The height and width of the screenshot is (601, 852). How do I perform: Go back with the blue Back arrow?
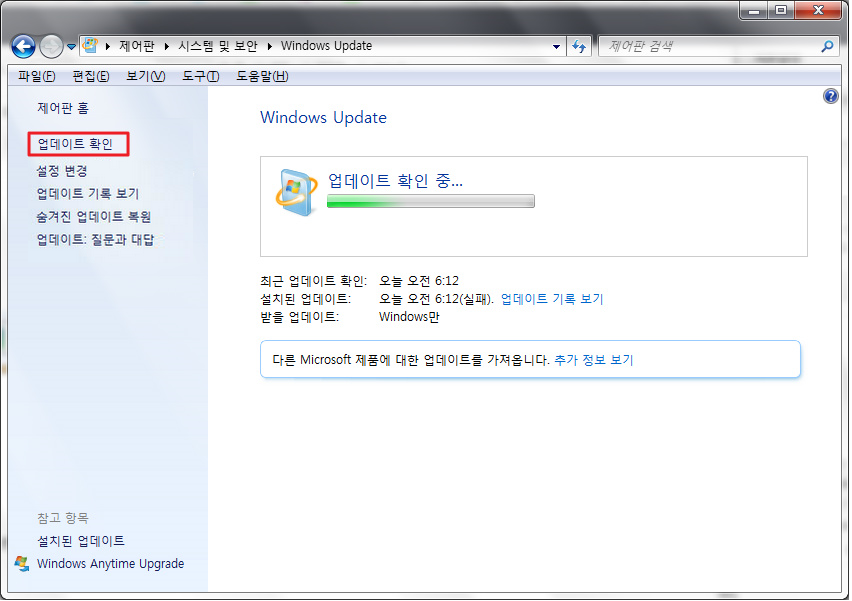pyautogui.click(x=23, y=47)
